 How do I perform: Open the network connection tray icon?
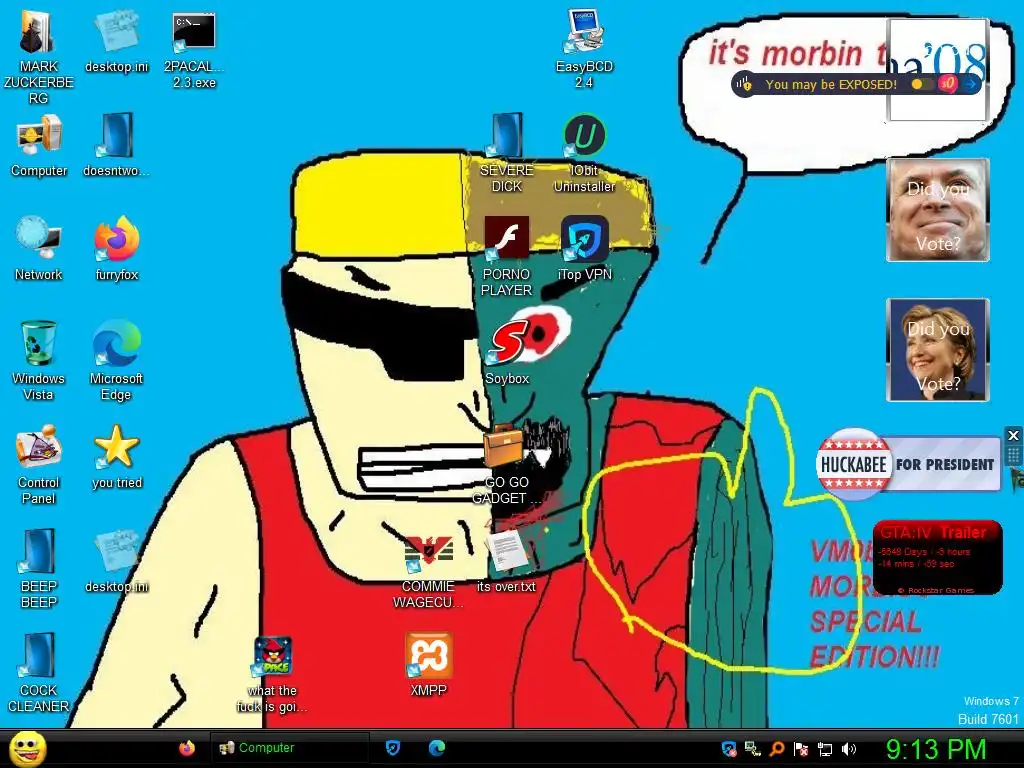click(825, 749)
